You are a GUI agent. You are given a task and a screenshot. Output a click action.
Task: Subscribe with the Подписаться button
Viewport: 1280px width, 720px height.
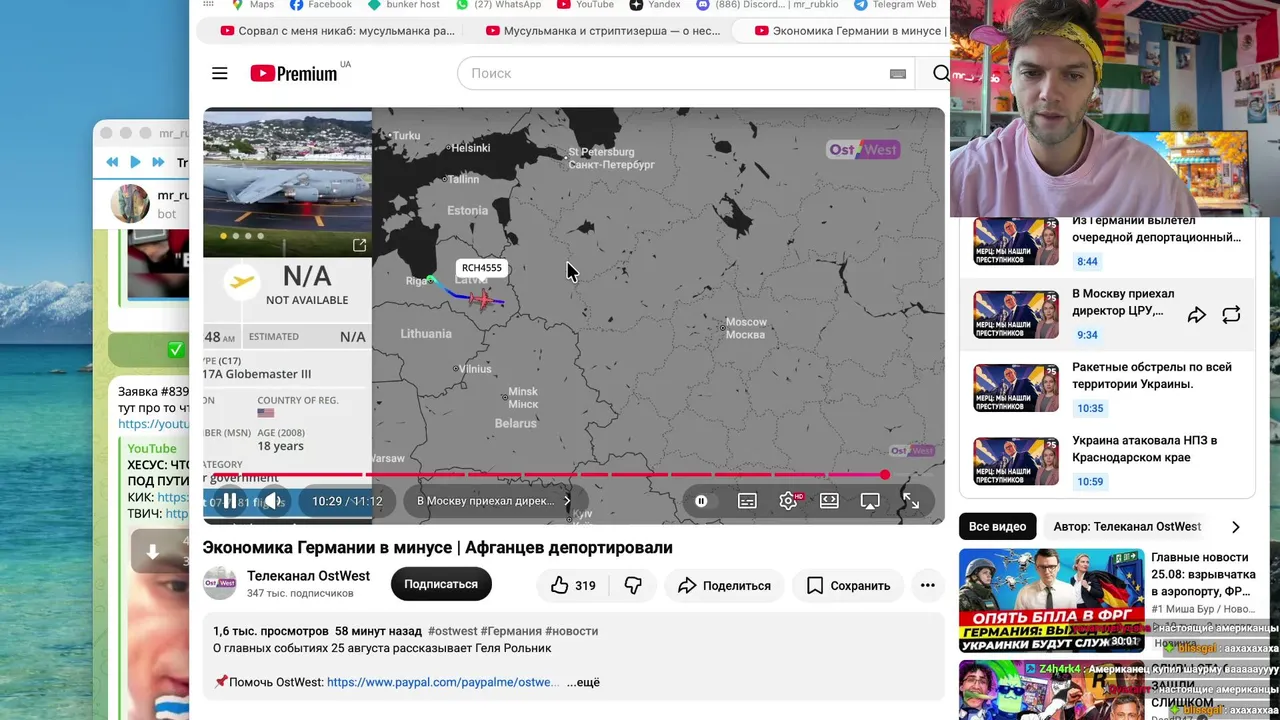pyautogui.click(x=441, y=584)
